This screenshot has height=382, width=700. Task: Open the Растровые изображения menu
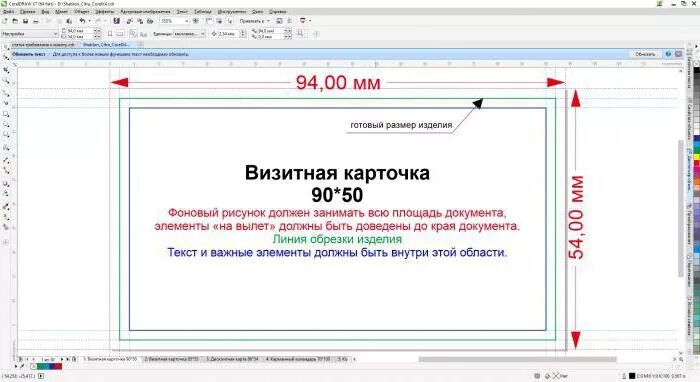tap(145, 12)
